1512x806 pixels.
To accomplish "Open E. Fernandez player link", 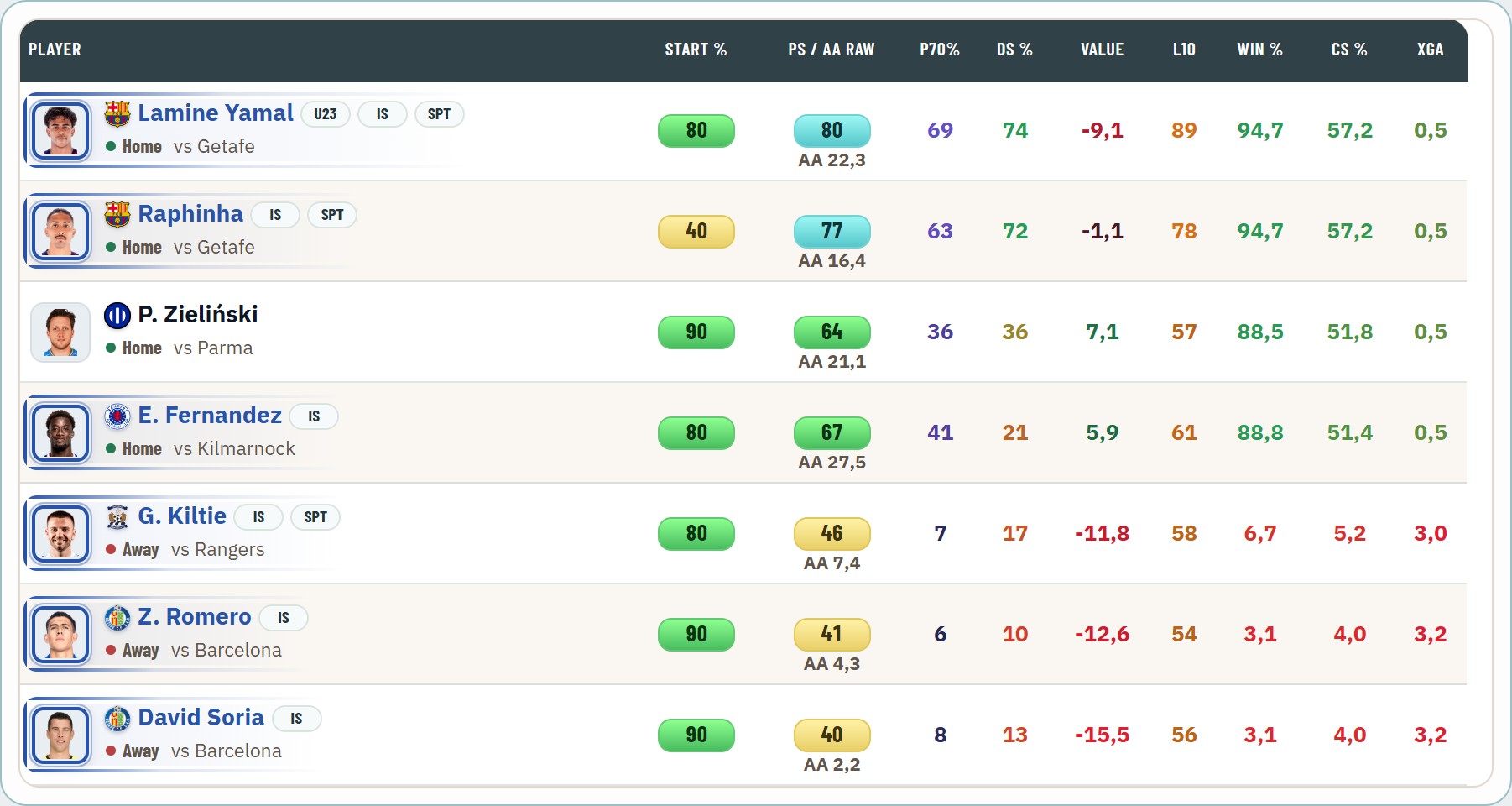I will [x=210, y=416].
